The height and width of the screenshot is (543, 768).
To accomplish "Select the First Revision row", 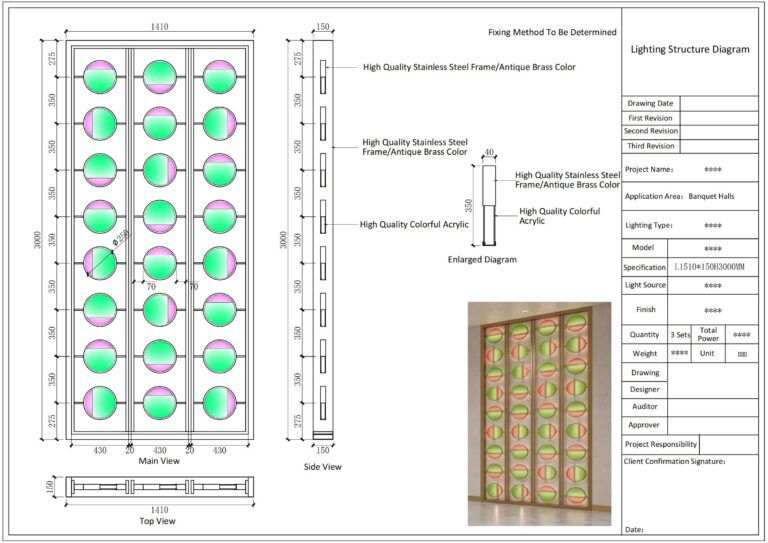I will (650, 117).
